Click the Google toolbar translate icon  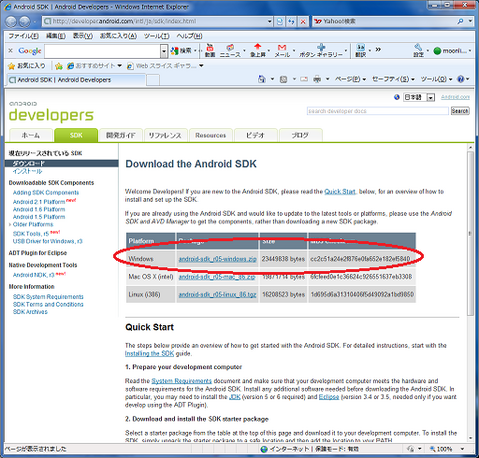pos(360,50)
